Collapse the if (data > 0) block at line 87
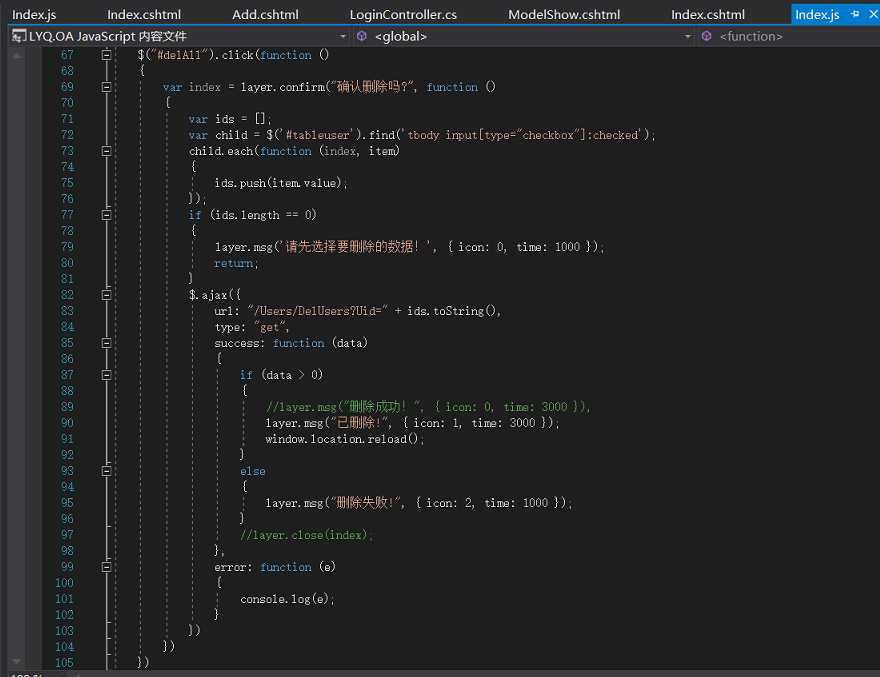Viewport: 880px width, 677px height. 106,375
